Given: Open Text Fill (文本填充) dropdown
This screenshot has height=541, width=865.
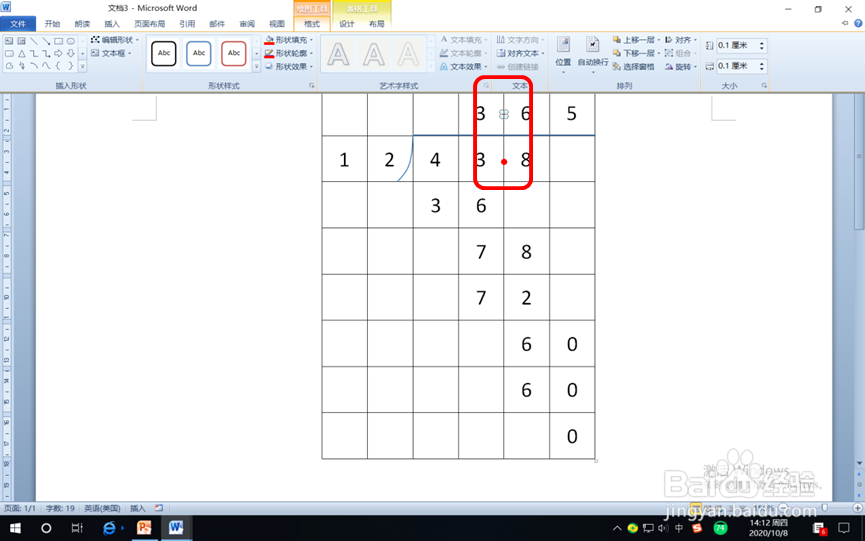Looking at the screenshot, I should (x=463, y=40).
